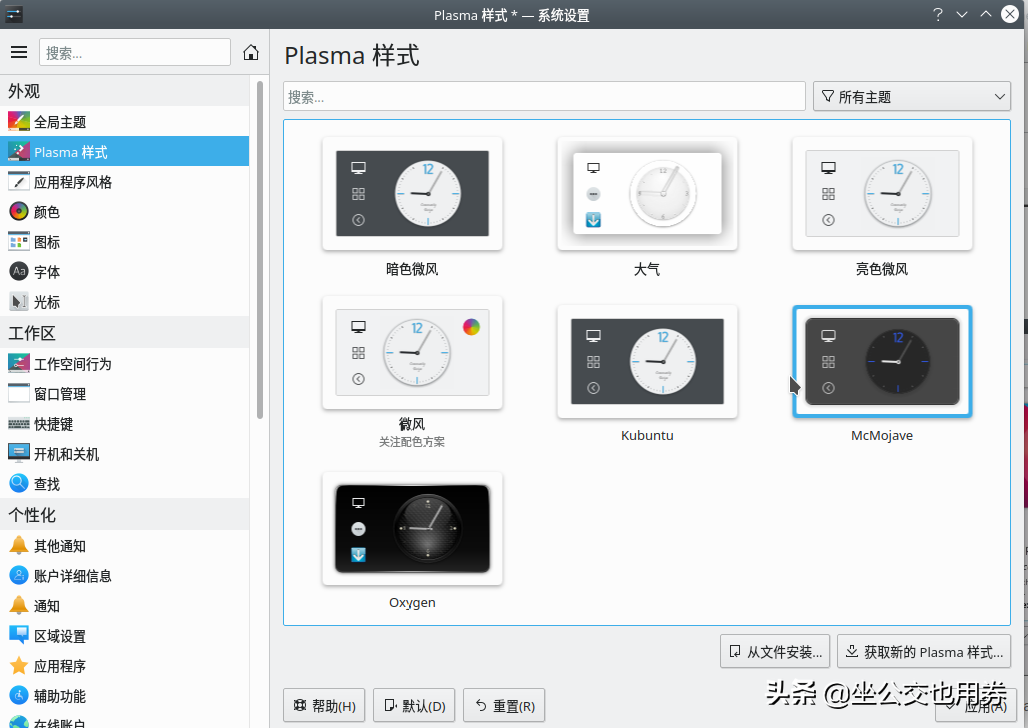
Task: Click the Window Management (窗口管理) icon
Action: [19, 394]
